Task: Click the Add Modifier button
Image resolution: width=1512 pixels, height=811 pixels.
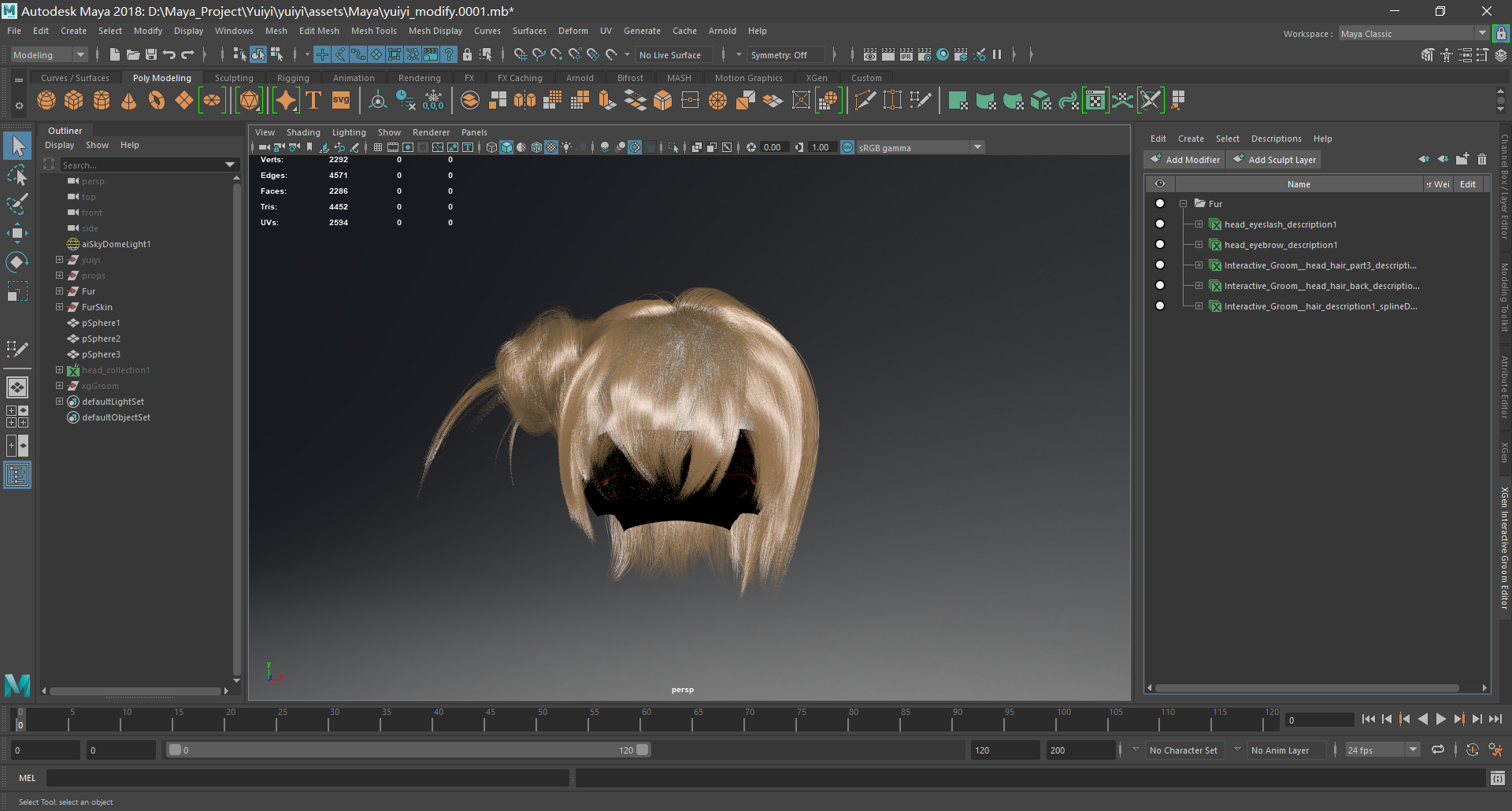Action: (x=1184, y=159)
